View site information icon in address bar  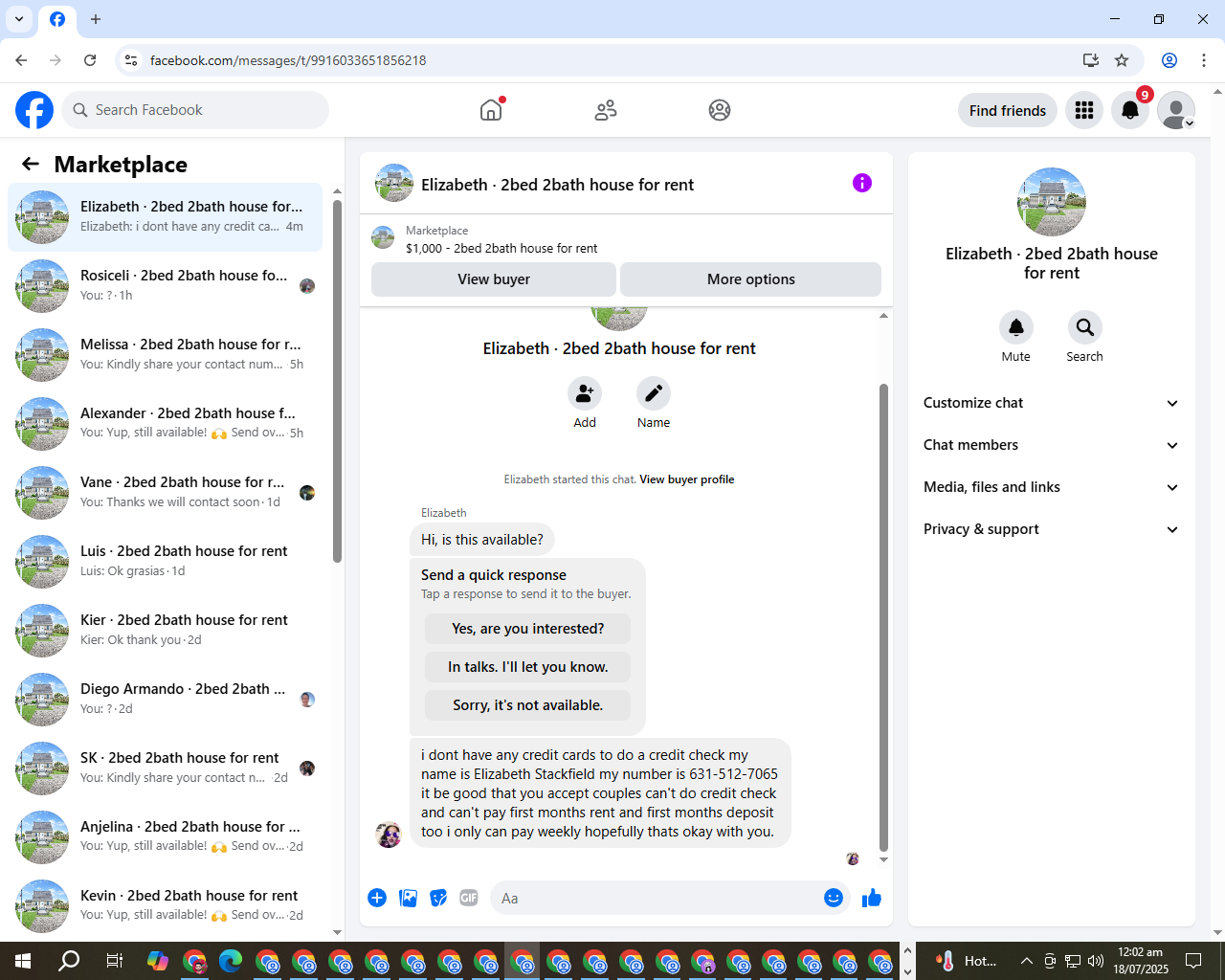tap(131, 60)
